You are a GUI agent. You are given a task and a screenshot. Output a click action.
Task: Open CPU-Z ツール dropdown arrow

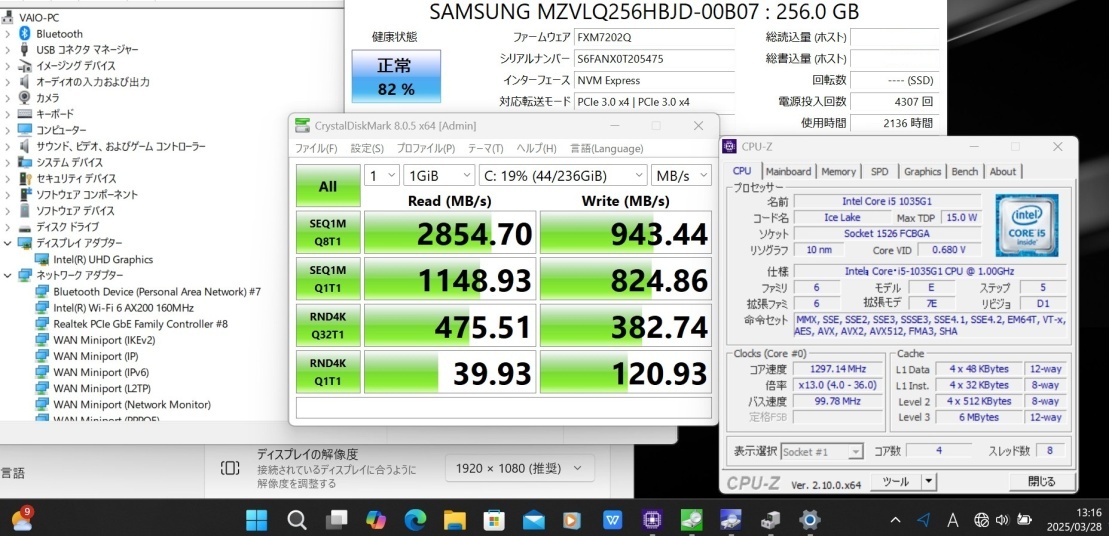[x=929, y=482]
